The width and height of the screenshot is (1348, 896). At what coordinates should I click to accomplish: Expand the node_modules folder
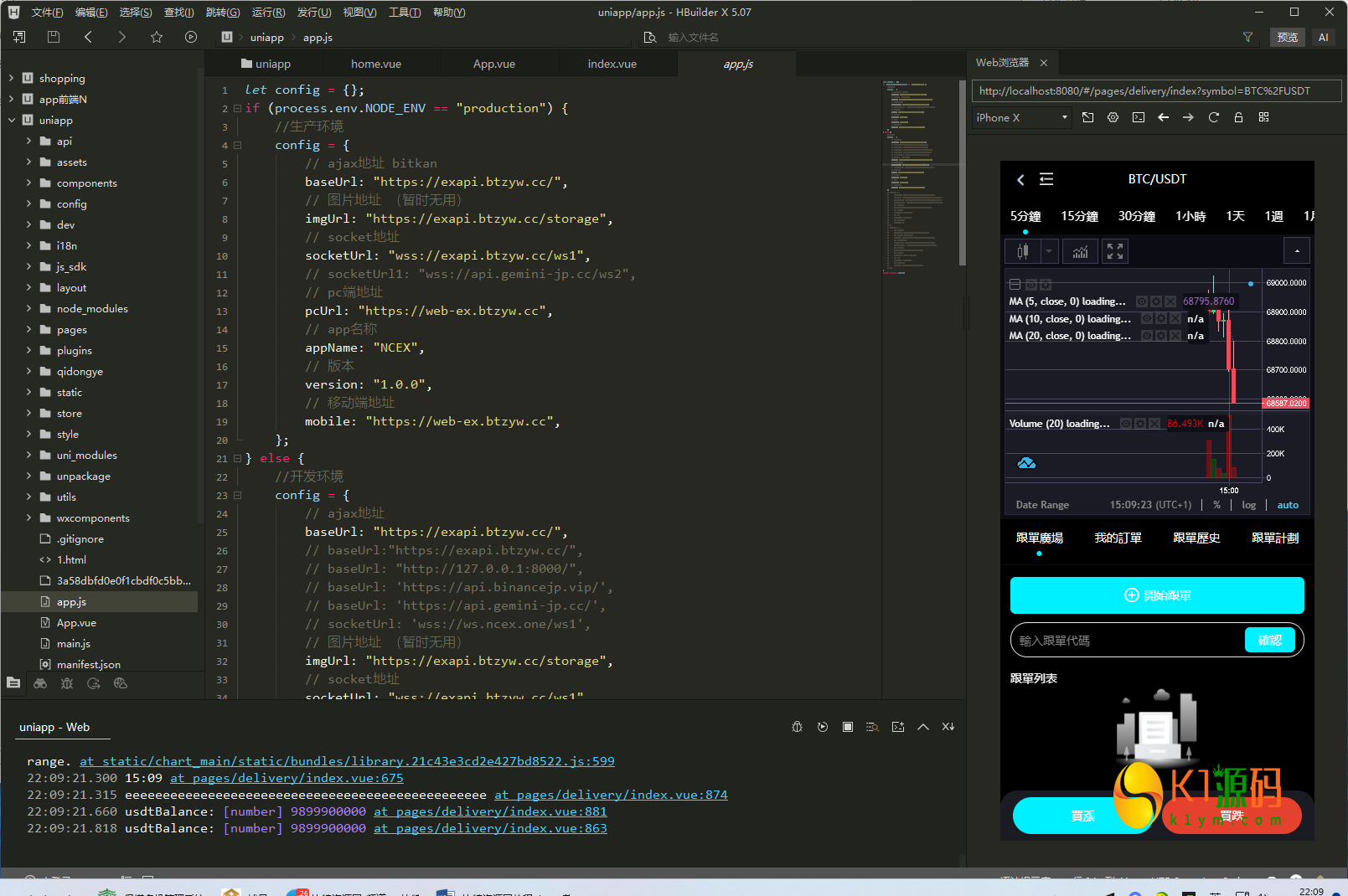pos(28,308)
